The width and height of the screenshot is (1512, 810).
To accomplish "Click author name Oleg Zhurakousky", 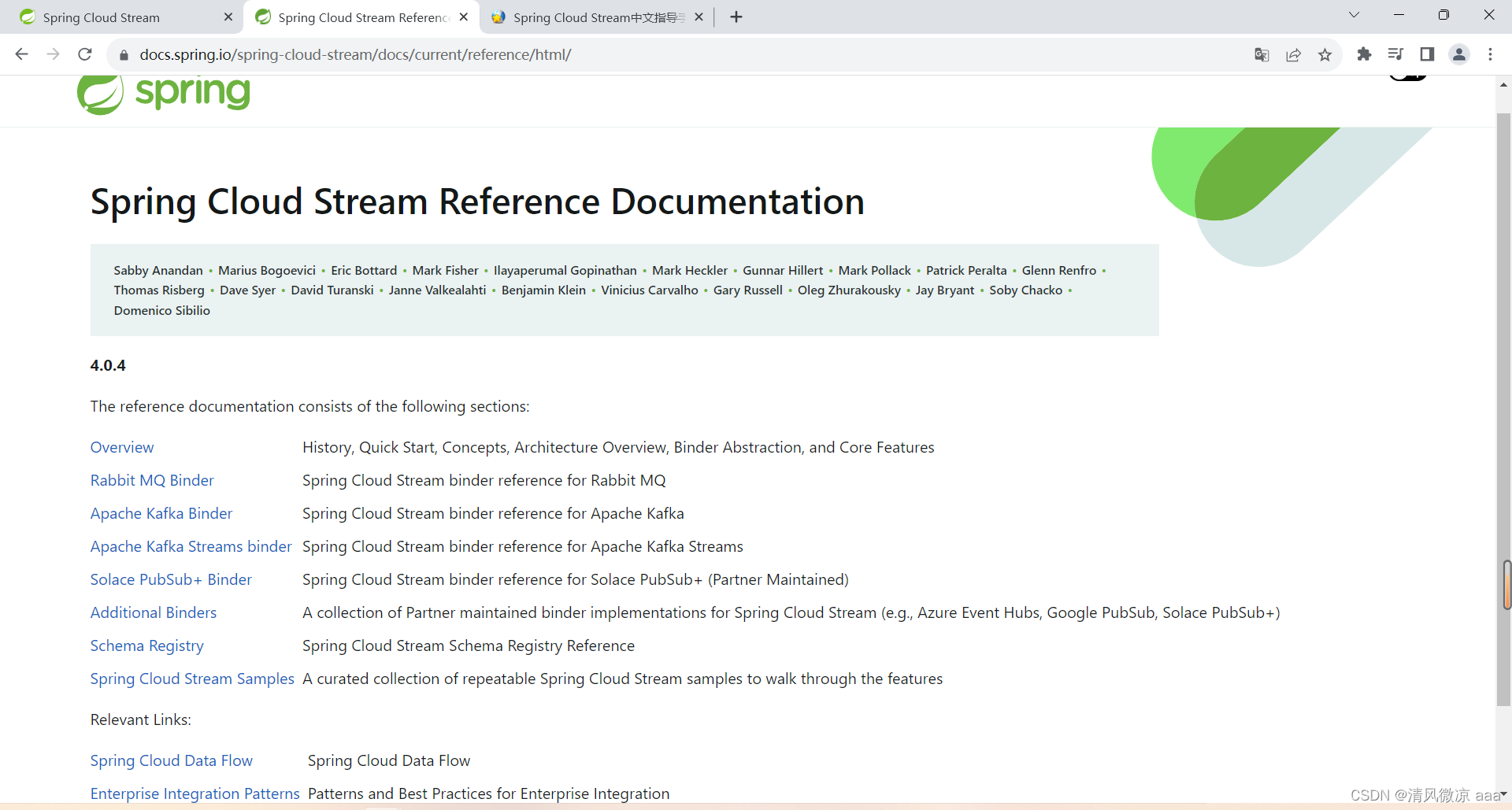I will click(x=849, y=290).
